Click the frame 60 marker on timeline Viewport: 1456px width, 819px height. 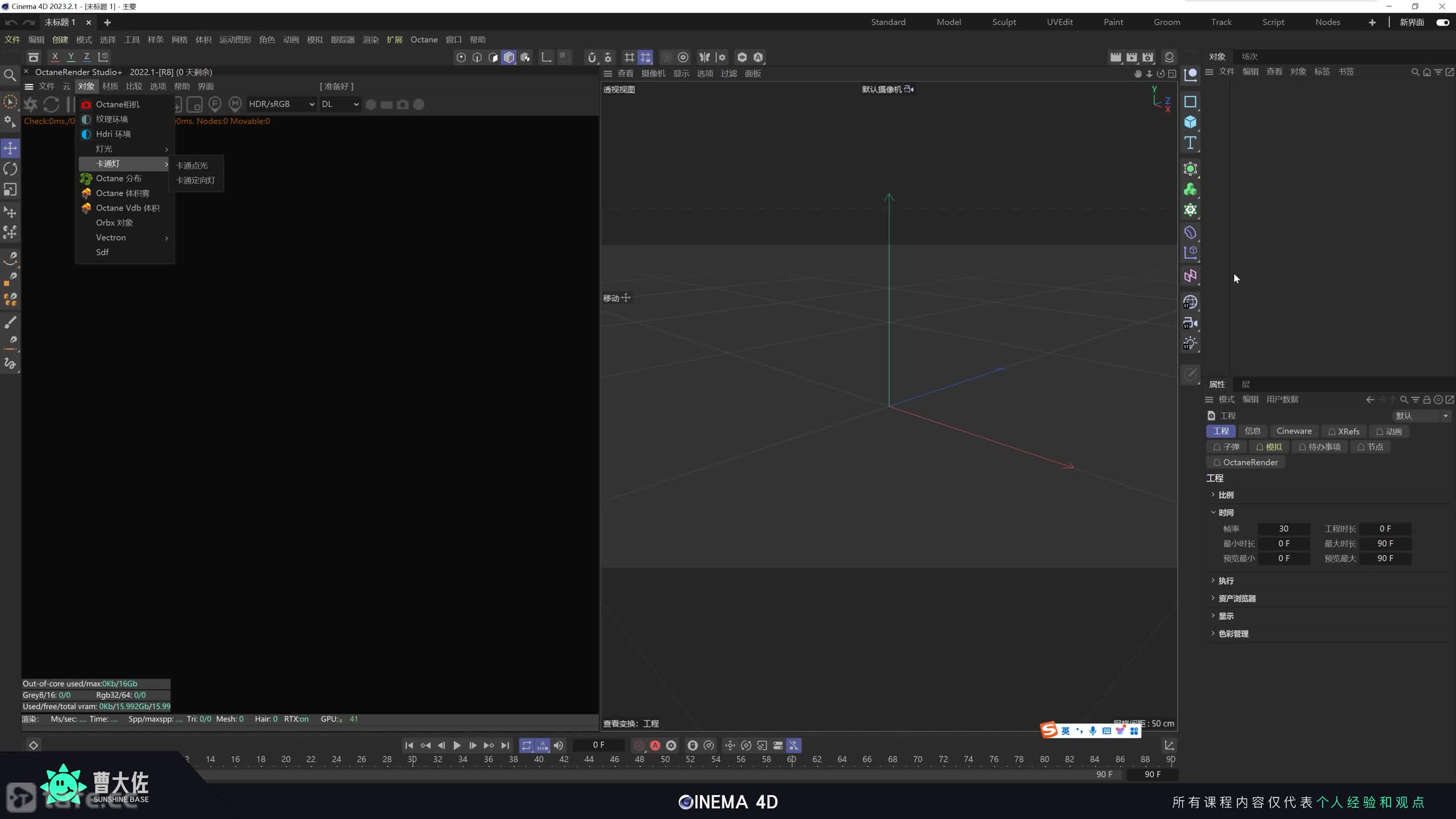click(x=791, y=759)
